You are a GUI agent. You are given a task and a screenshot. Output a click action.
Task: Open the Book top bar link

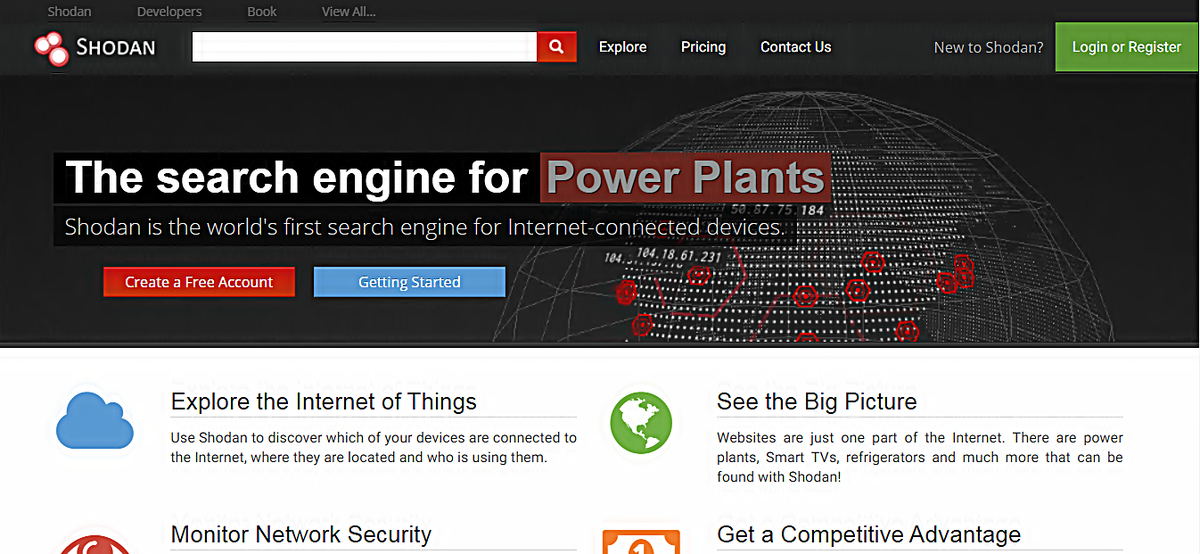pos(262,12)
